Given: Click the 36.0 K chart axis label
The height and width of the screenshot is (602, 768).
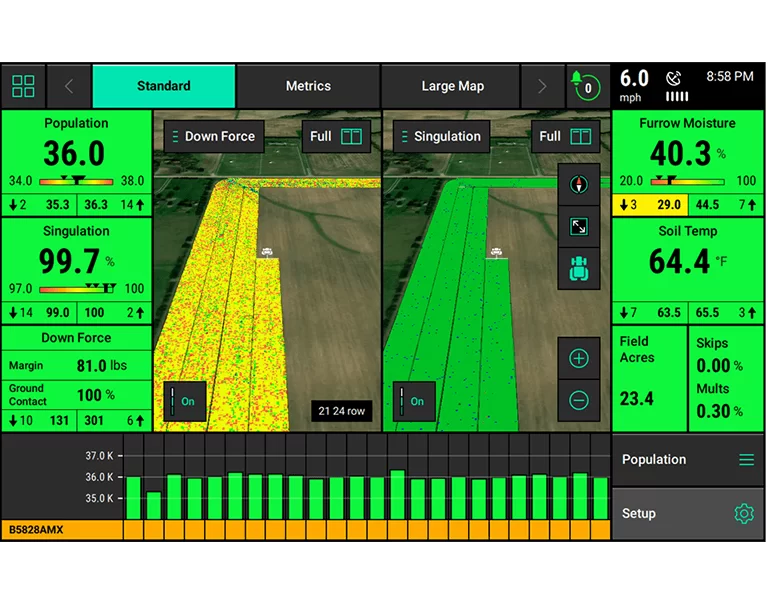Looking at the screenshot, I should (99, 477).
